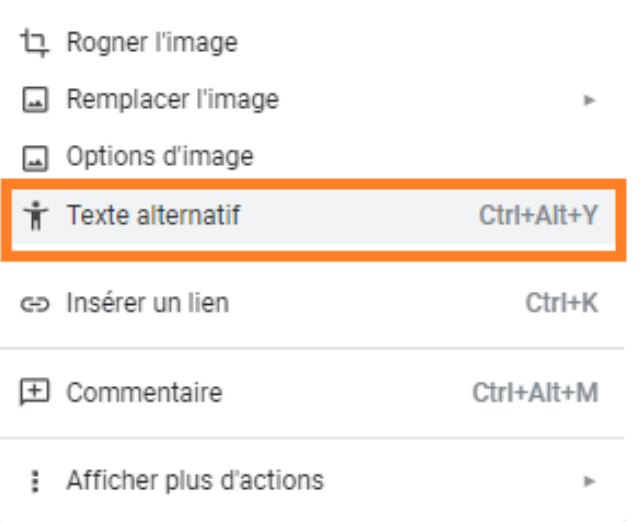This screenshot has width=641, height=522.
Task: Click the accessibility person icon
Action: tap(36, 216)
